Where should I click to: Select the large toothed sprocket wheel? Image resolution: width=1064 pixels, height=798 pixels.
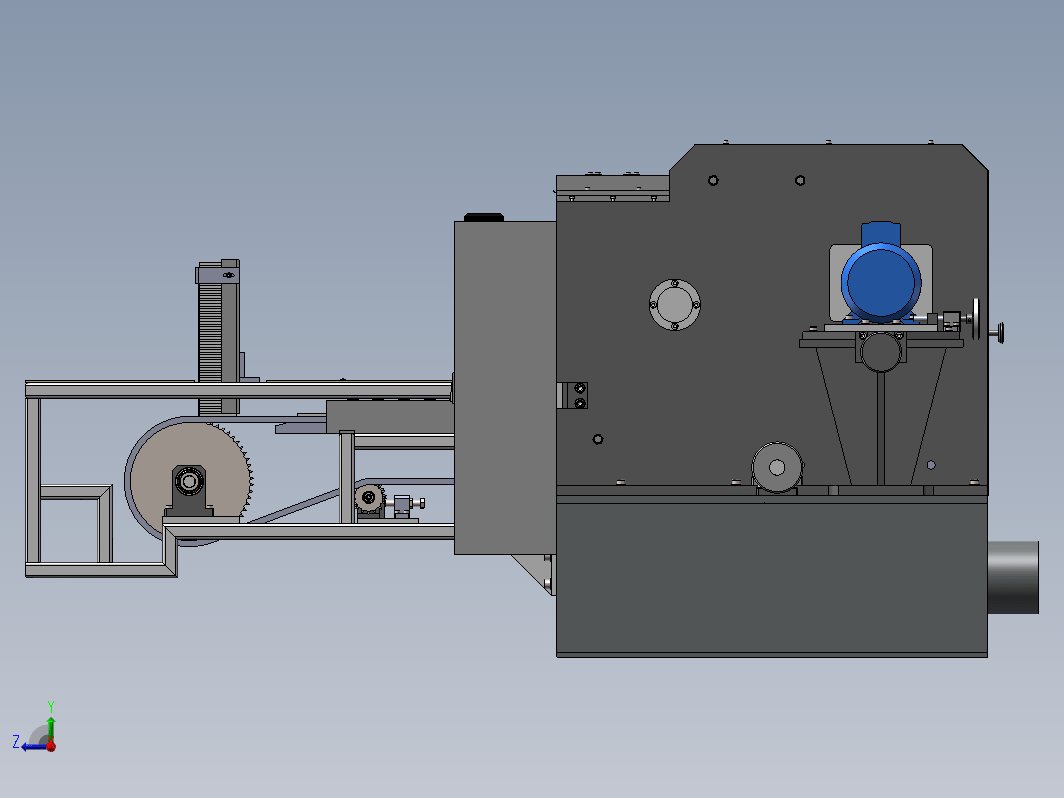pos(191,479)
